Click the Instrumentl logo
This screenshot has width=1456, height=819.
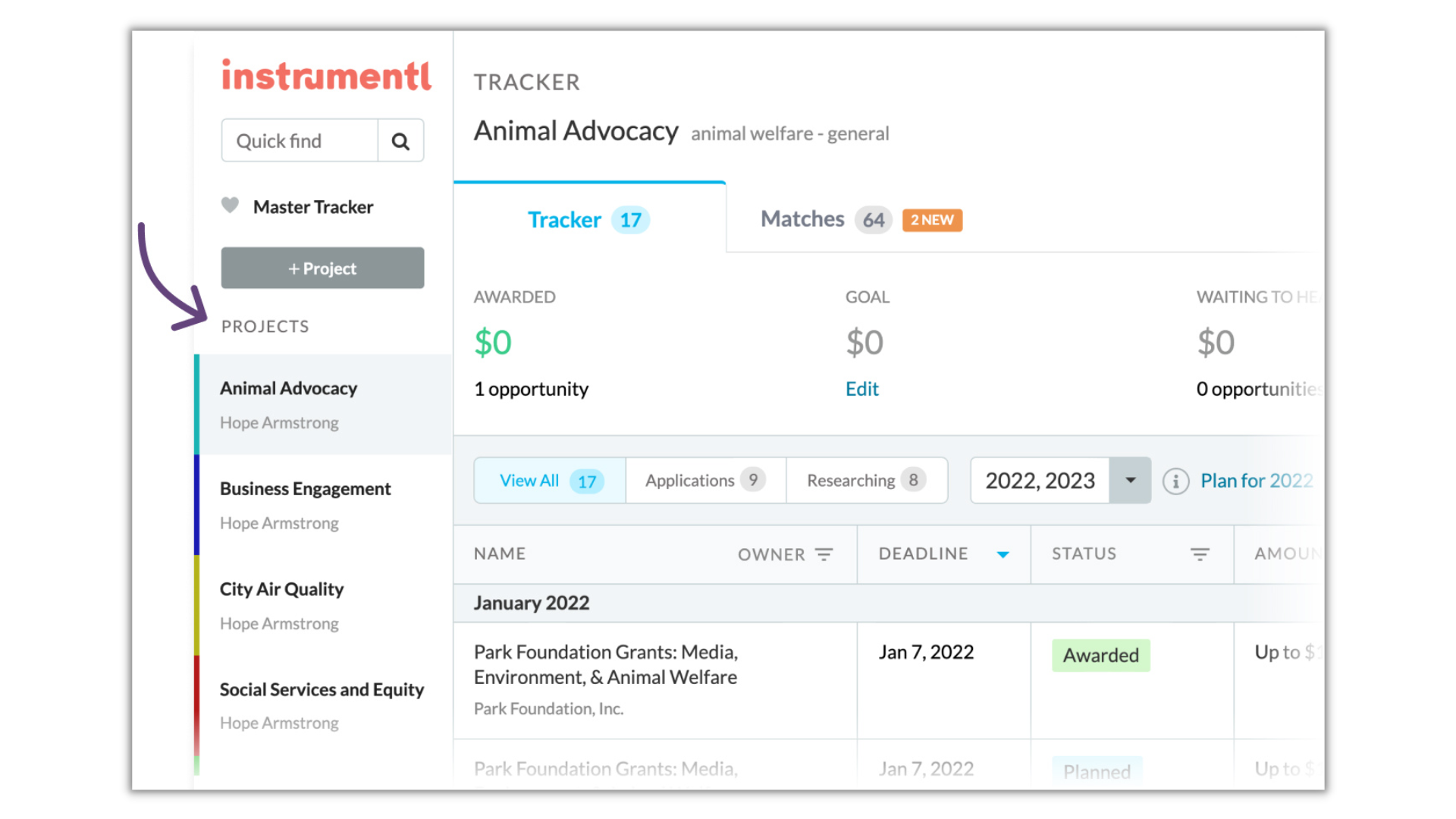click(326, 76)
